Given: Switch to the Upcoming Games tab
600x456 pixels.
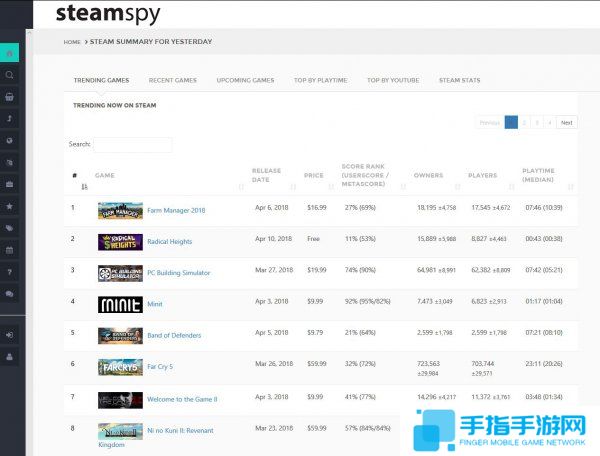Looking at the screenshot, I should coord(245,80).
